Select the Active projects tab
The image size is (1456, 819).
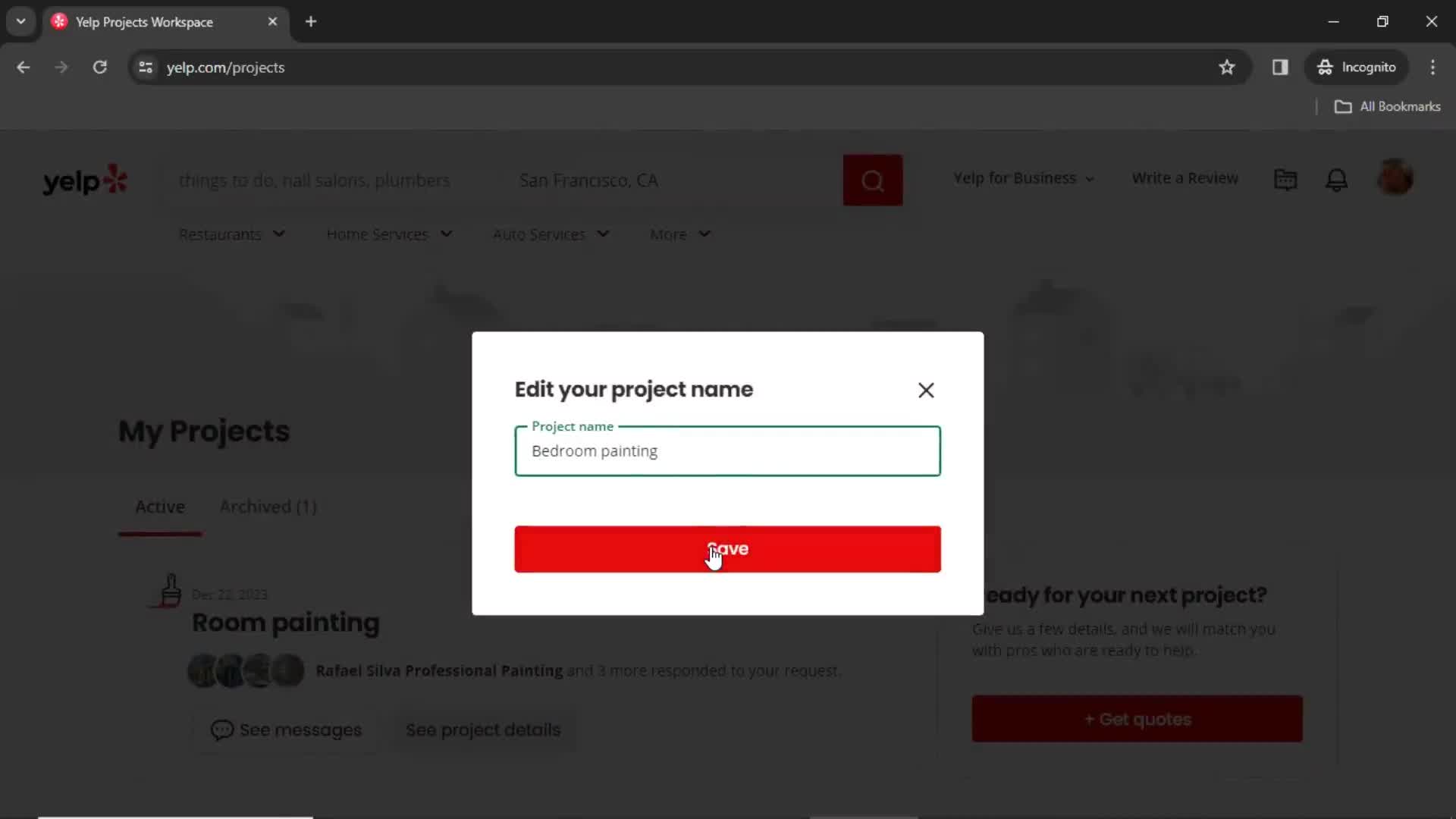pos(159,506)
